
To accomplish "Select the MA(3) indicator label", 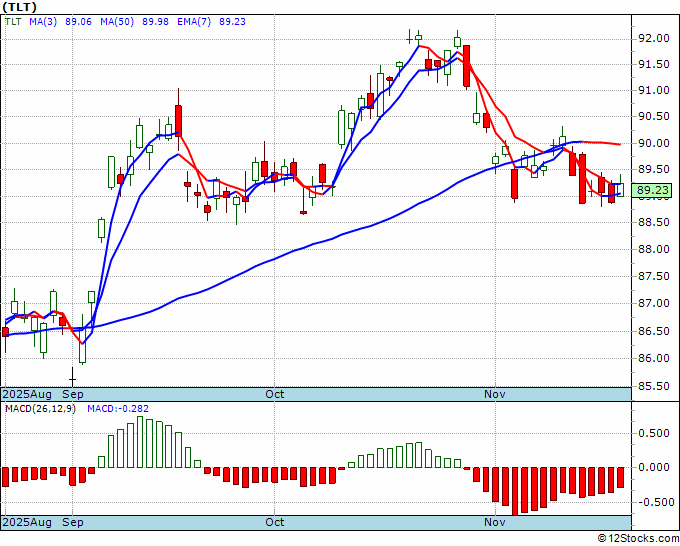I will pos(43,21).
